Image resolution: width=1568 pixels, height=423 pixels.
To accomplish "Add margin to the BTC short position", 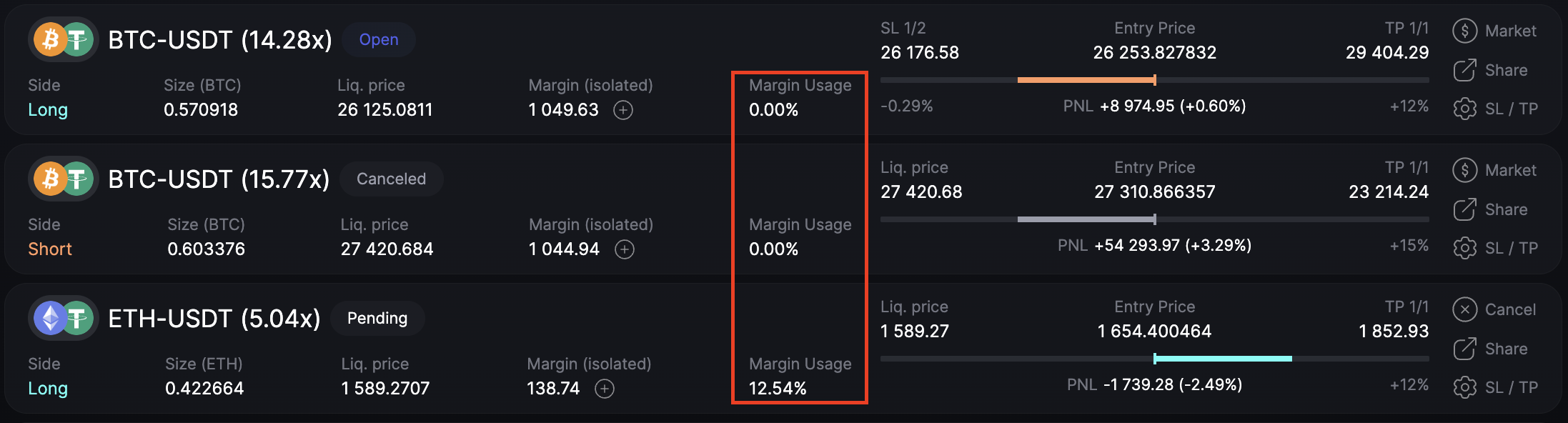I will [x=625, y=249].
